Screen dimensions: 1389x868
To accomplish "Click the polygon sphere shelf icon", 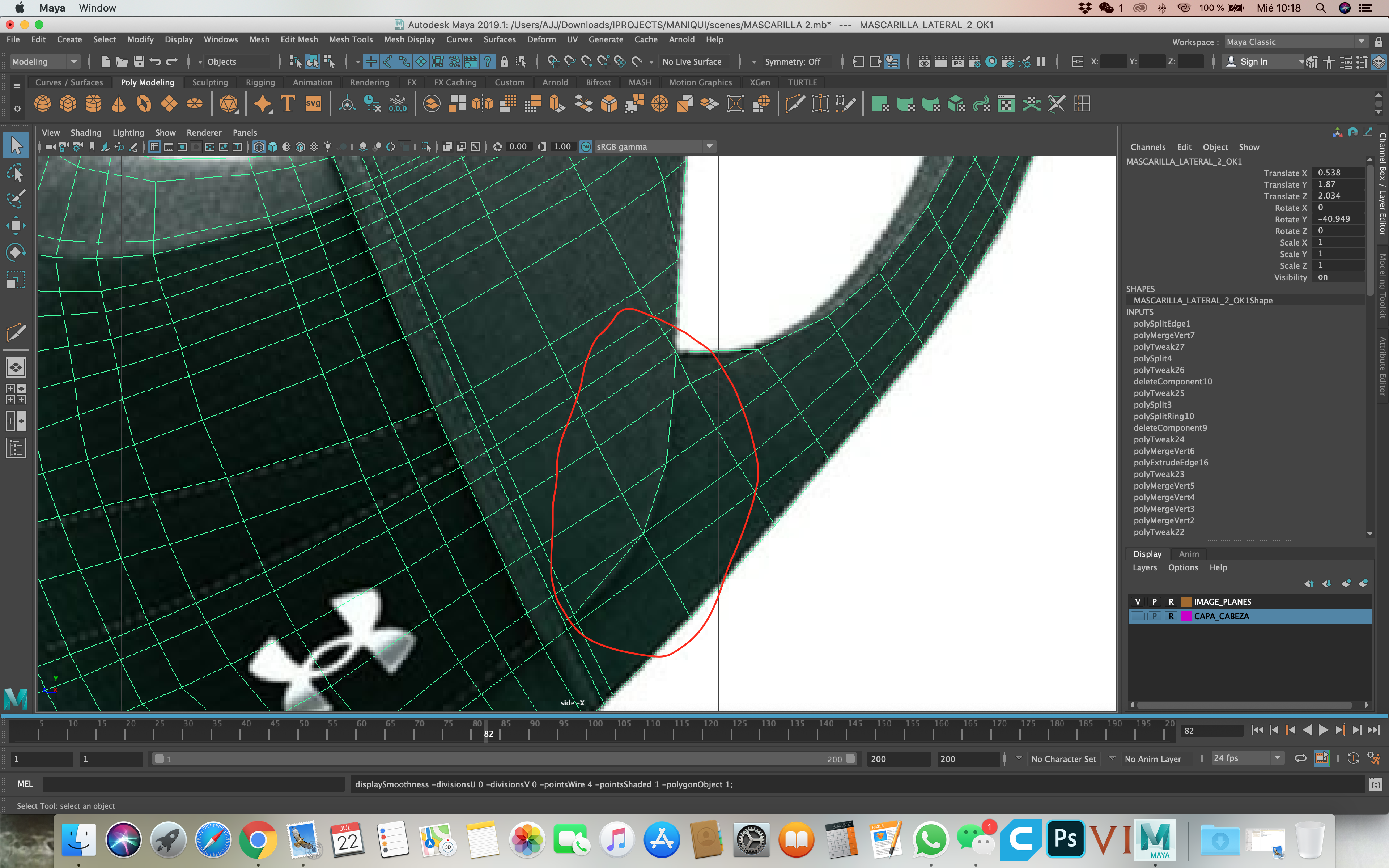I will [x=42, y=104].
